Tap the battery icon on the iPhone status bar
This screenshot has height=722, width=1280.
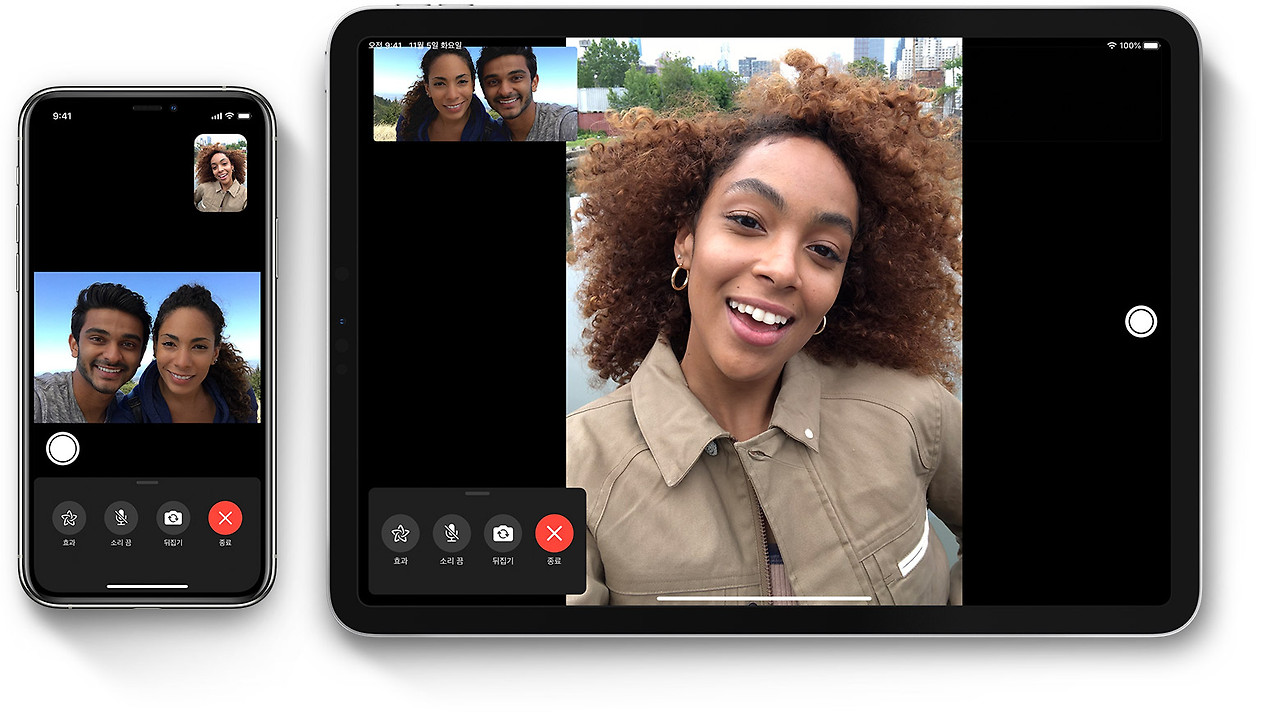(243, 116)
